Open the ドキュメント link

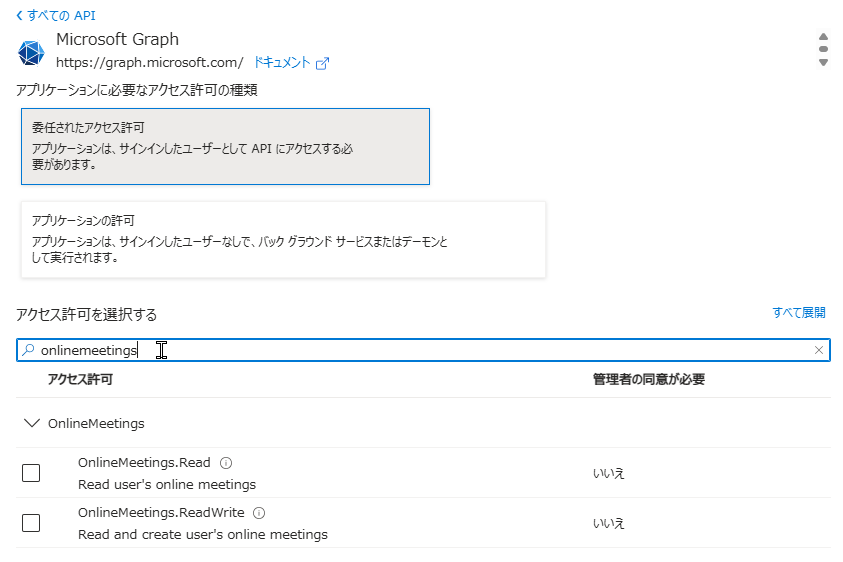[x=282, y=62]
